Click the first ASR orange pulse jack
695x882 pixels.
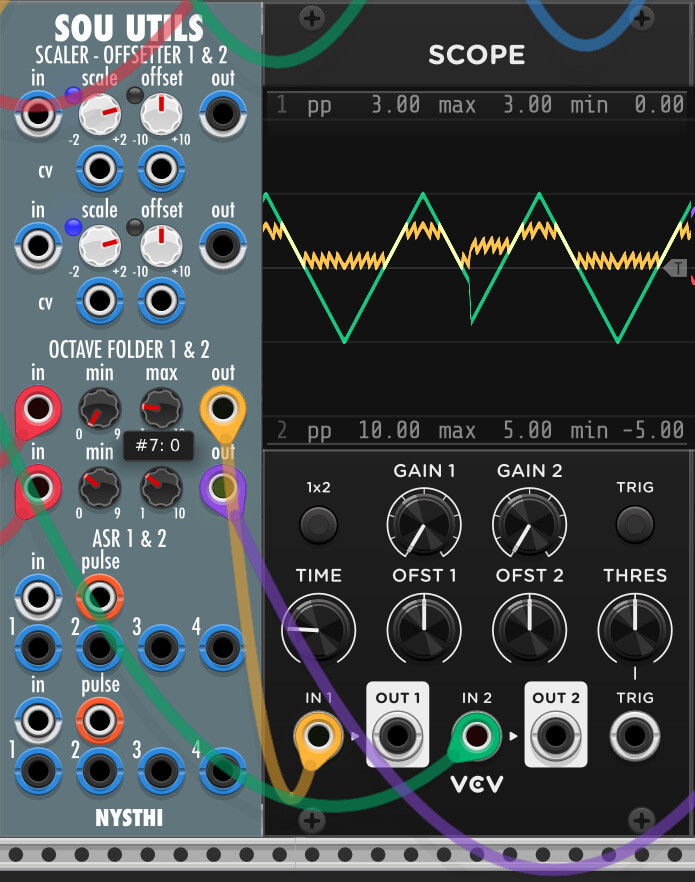[x=99, y=597]
